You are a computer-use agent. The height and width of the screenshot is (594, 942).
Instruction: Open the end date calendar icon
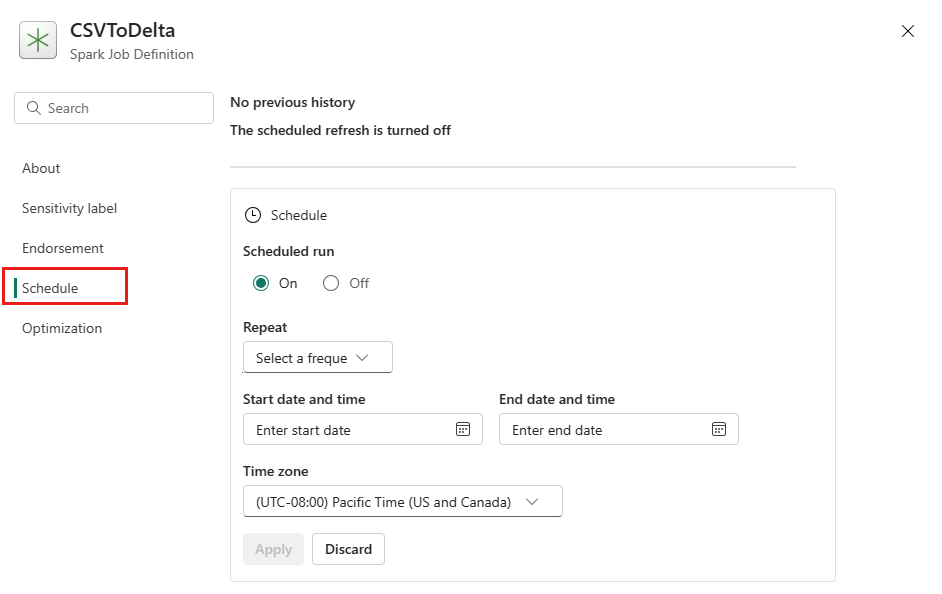[x=719, y=429]
